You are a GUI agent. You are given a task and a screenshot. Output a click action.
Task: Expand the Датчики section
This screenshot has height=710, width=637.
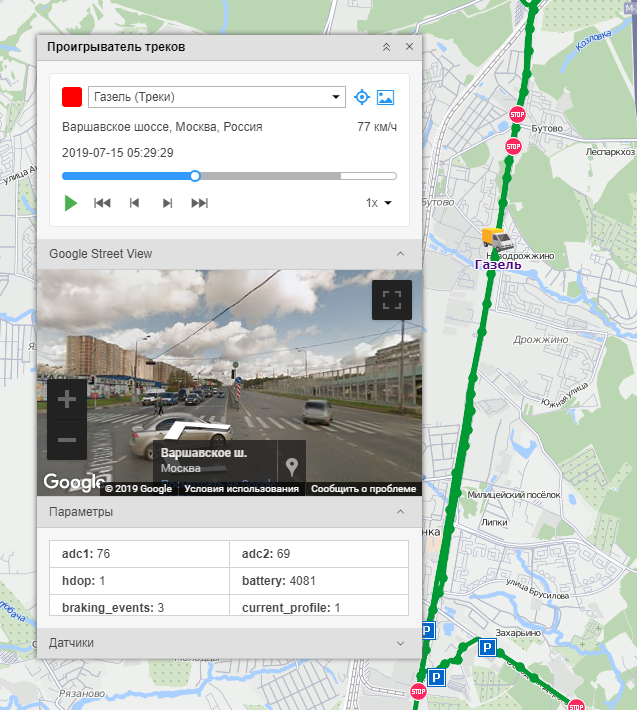[401, 643]
